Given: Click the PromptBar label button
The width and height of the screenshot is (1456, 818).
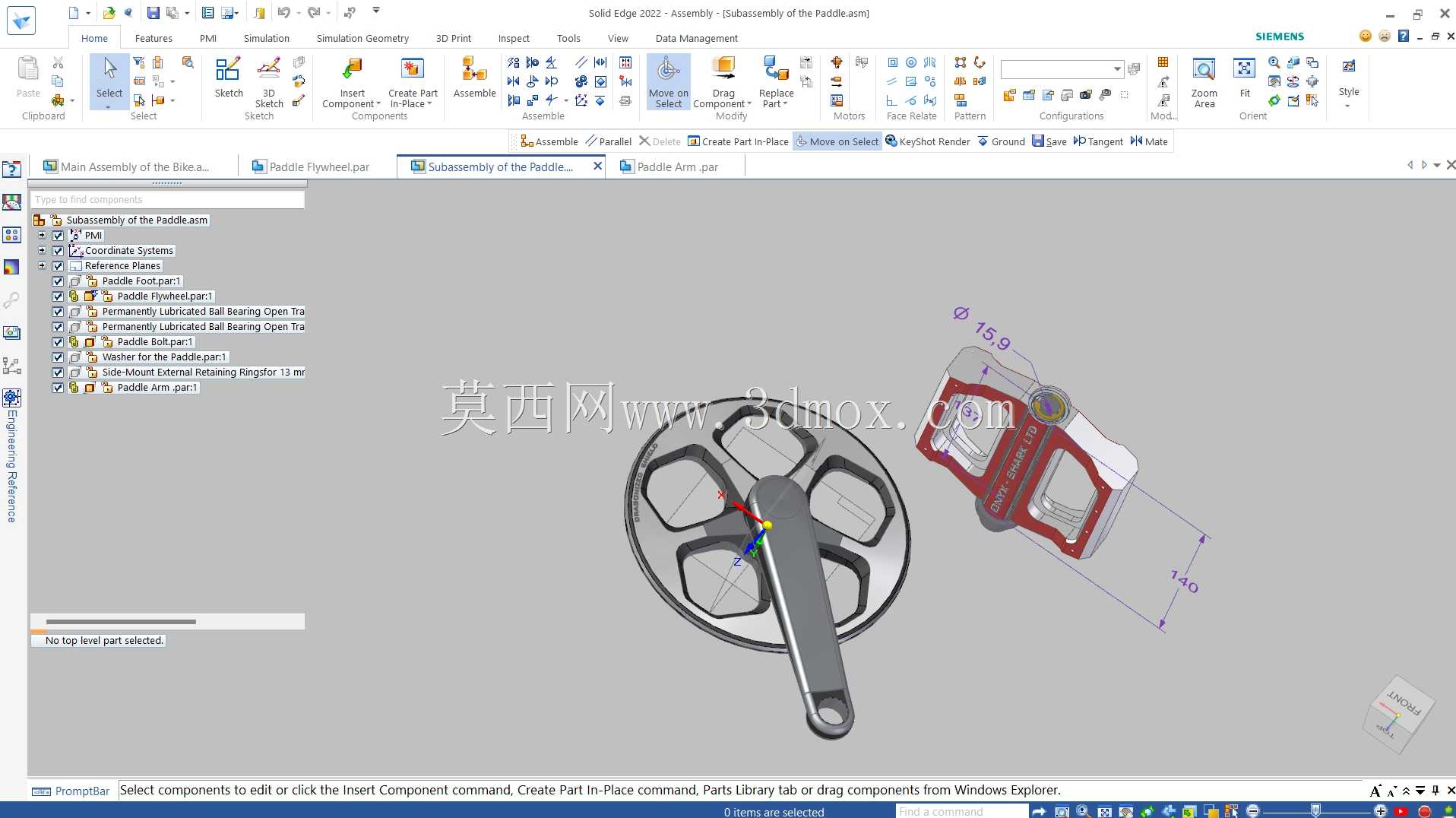Looking at the screenshot, I should point(72,791).
